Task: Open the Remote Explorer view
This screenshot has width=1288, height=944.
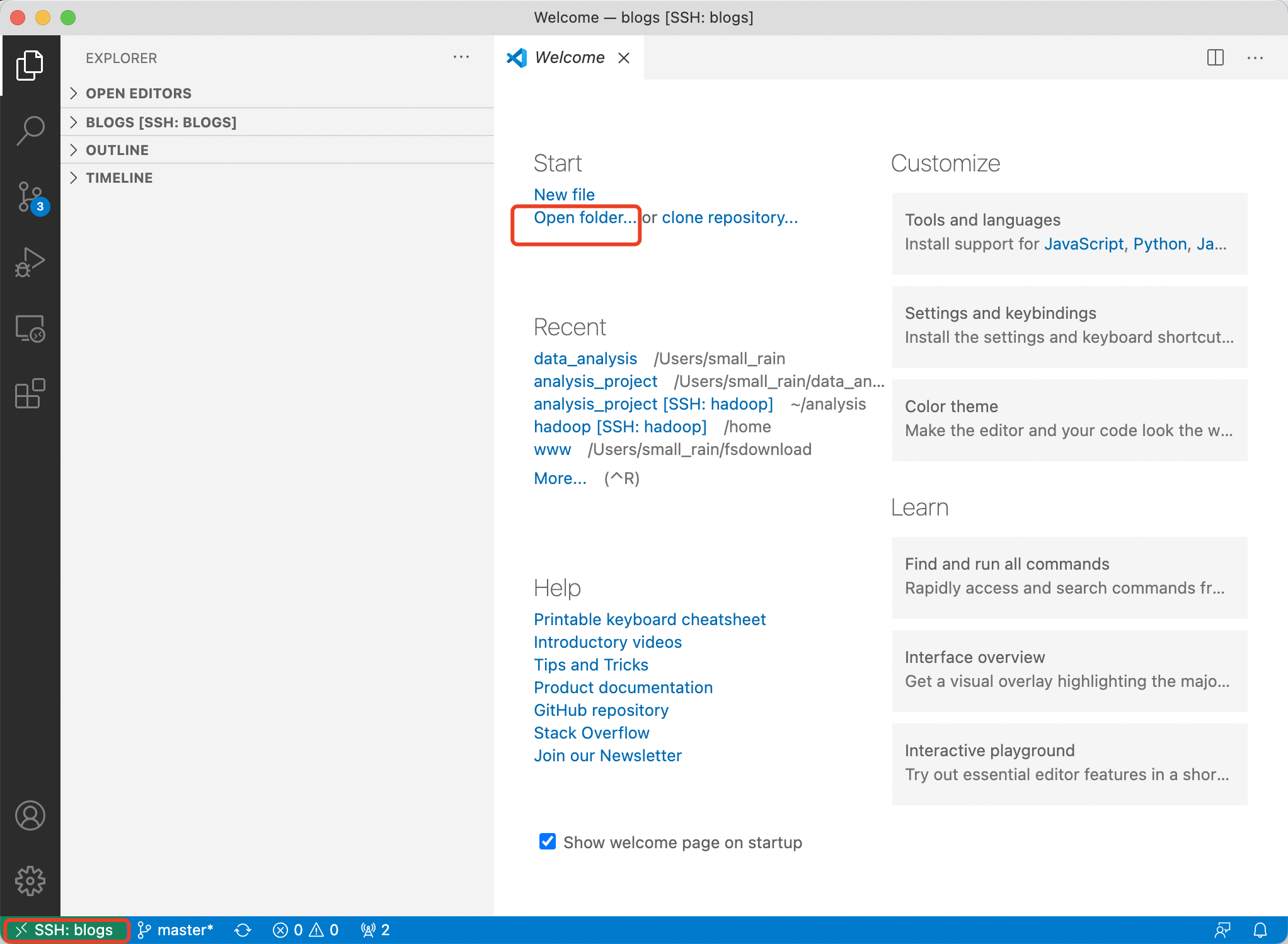Action: (30, 328)
